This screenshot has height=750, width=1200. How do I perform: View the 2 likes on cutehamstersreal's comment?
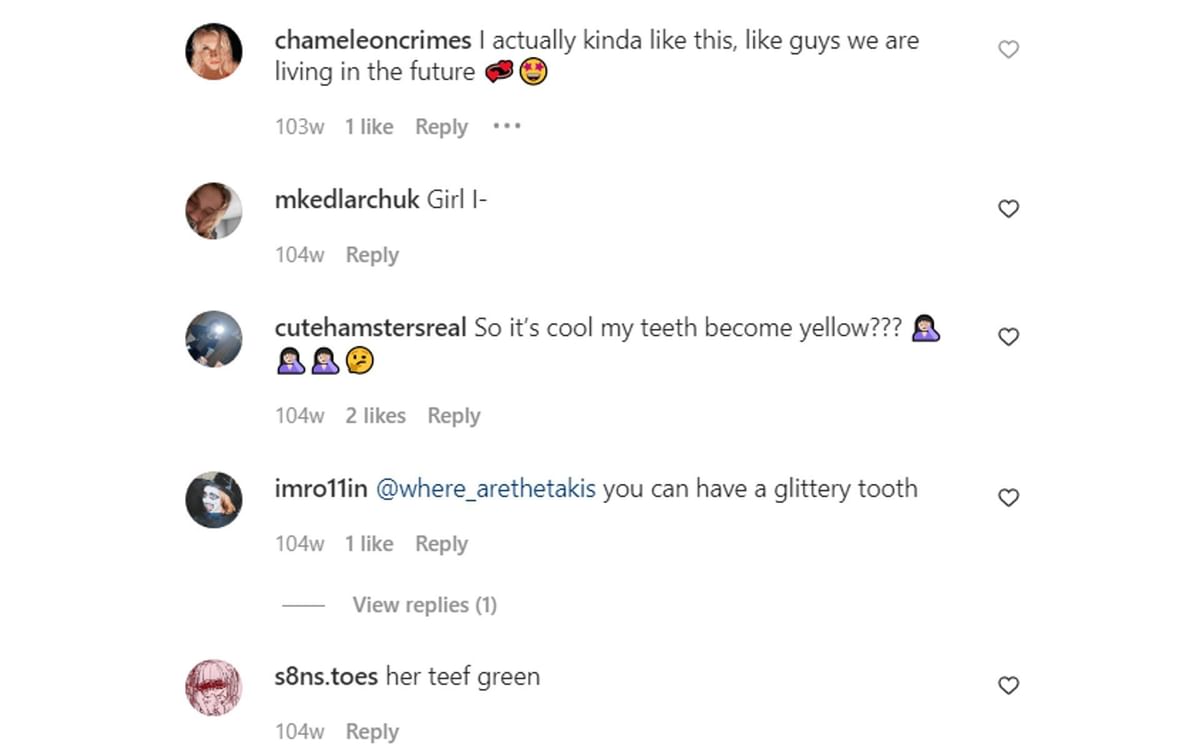tap(375, 415)
